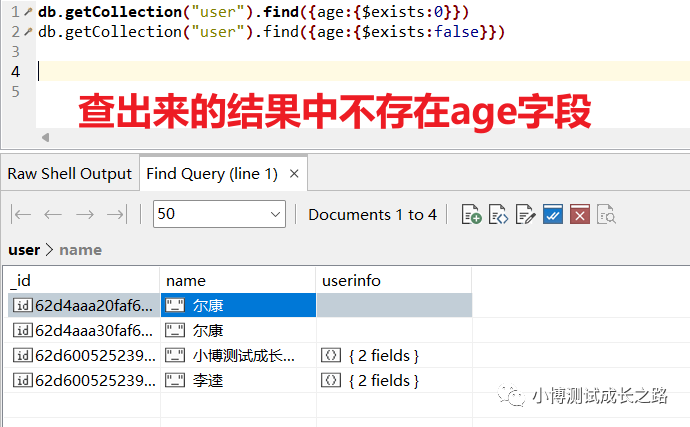
Task: Click the red remove document icon
Action: [x=580, y=214]
